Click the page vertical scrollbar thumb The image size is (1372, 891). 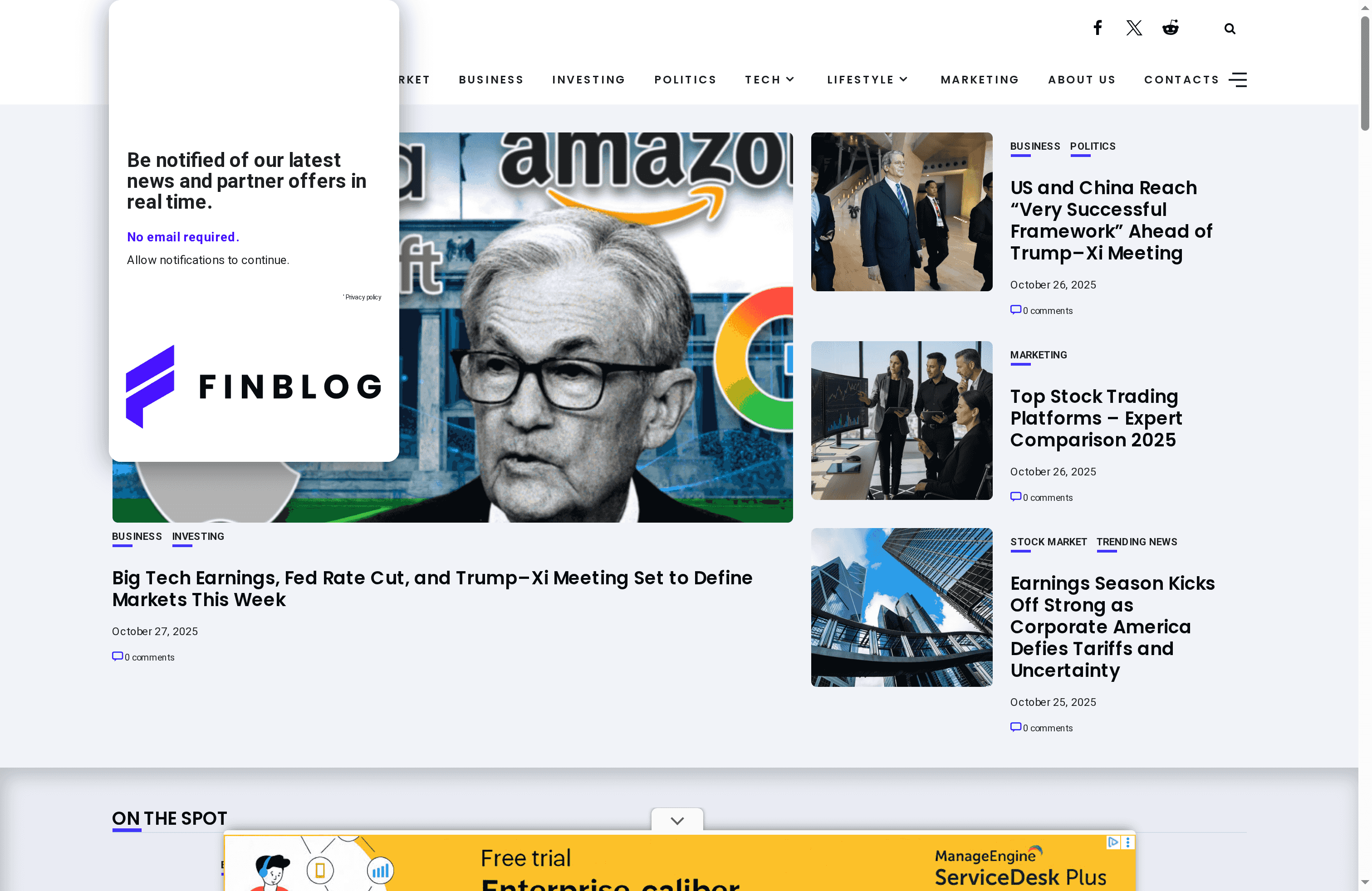click(1364, 73)
